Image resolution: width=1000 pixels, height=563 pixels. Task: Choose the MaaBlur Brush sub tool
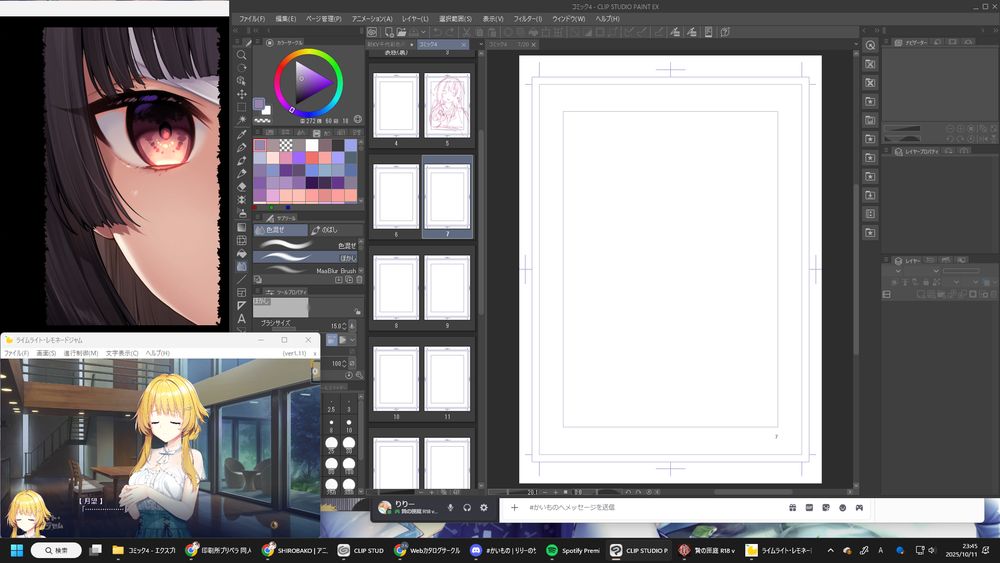[x=305, y=270]
